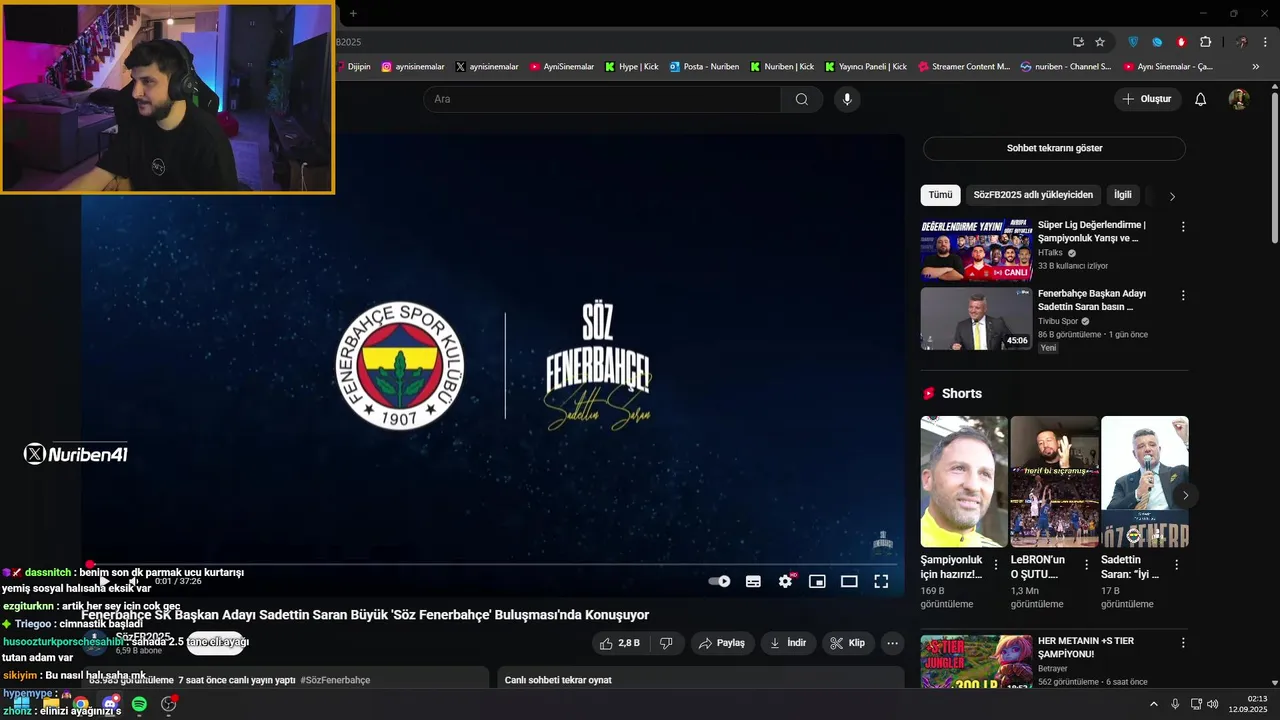The image size is (1280, 720).
Task: Toggle the autoplay switch in the player
Action: (x=719, y=581)
